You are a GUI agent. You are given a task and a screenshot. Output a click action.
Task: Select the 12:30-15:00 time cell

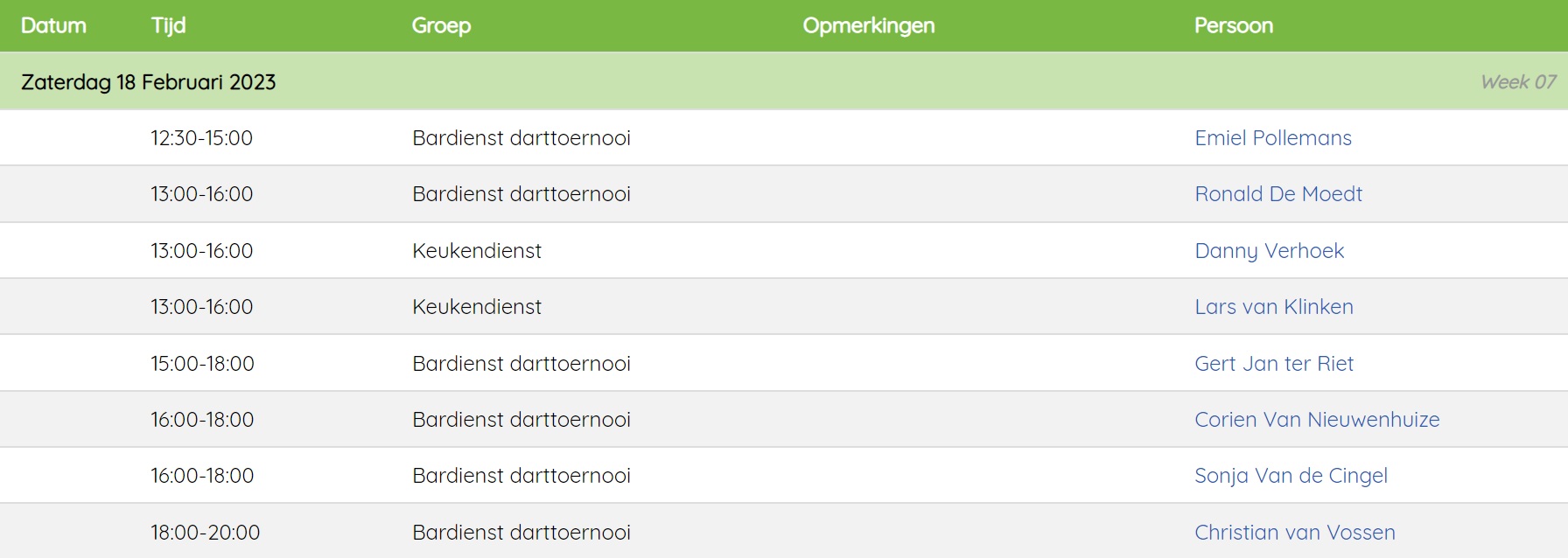click(201, 138)
